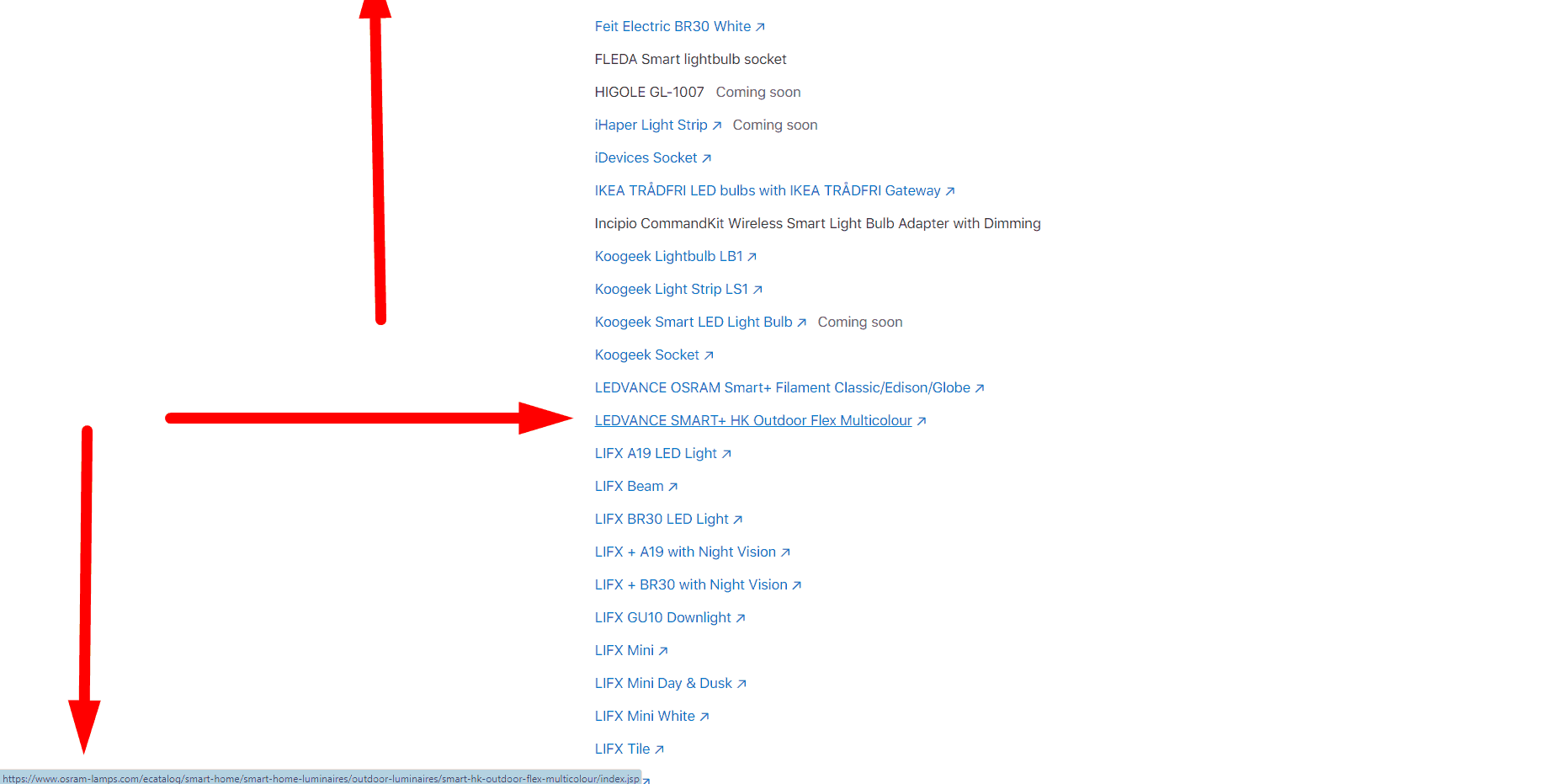Open the LIFX Beam link
This screenshot has width=1568, height=784.
[x=629, y=486]
